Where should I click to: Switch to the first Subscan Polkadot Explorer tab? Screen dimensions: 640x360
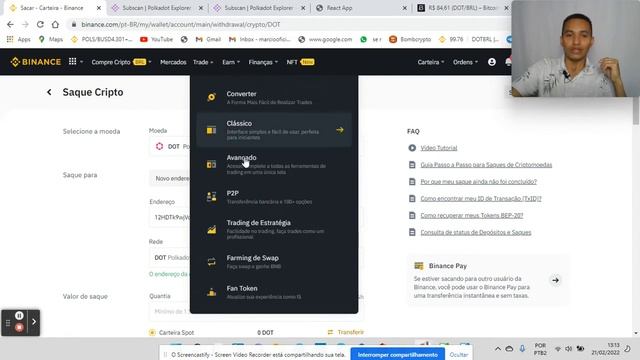[157, 8]
